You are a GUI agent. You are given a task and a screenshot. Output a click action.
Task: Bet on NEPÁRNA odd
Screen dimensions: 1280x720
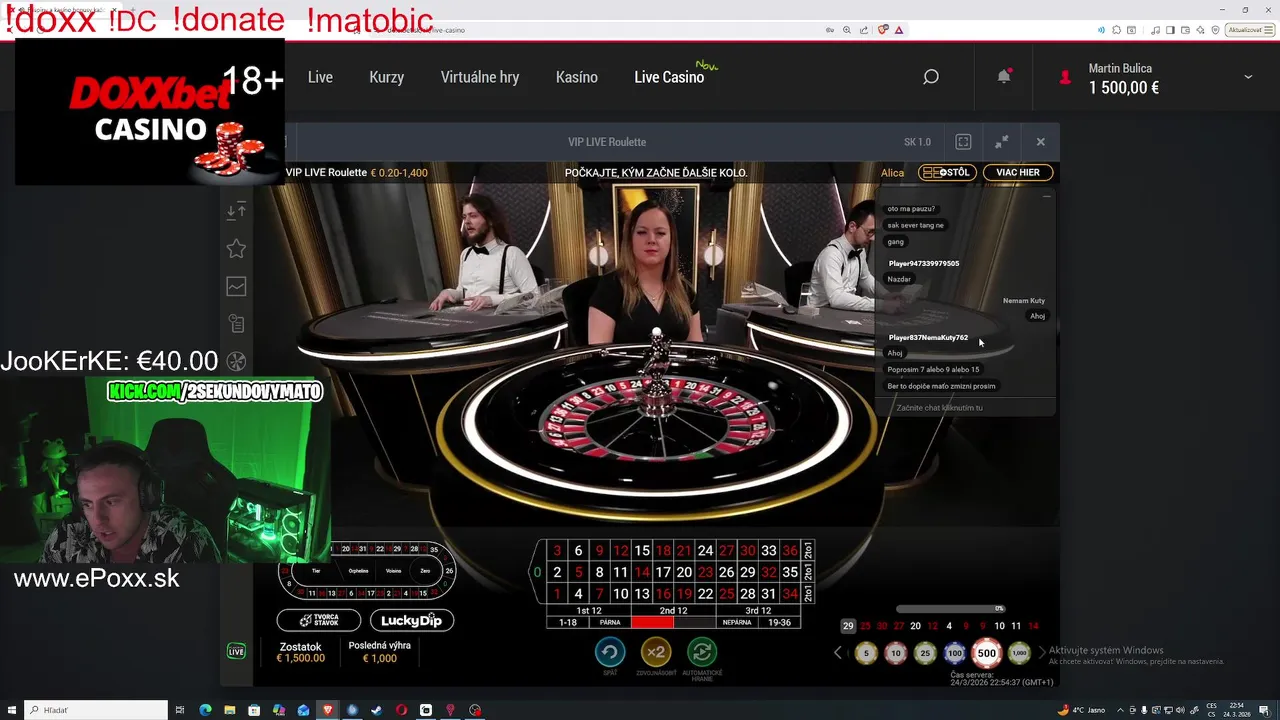[x=737, y=622]
